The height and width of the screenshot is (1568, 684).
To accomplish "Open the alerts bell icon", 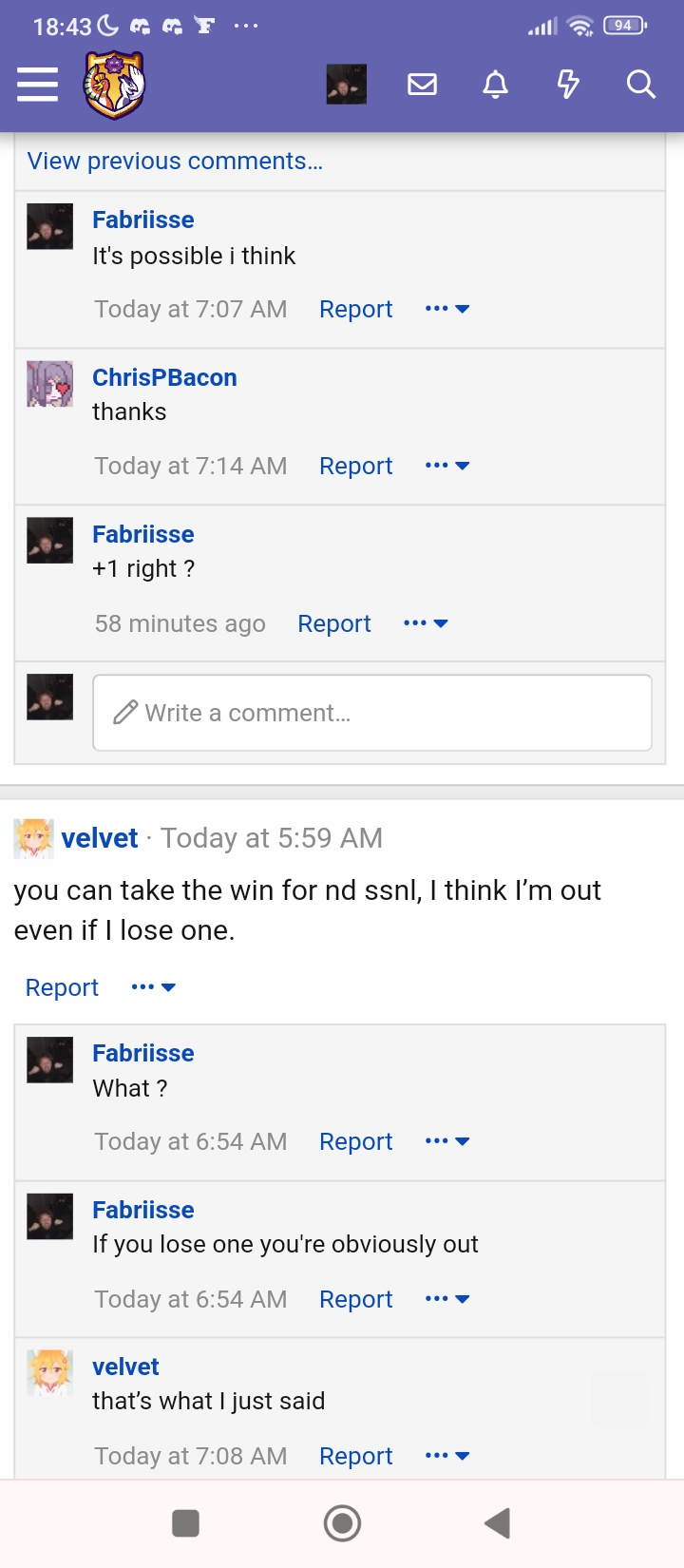I will 495,85.
